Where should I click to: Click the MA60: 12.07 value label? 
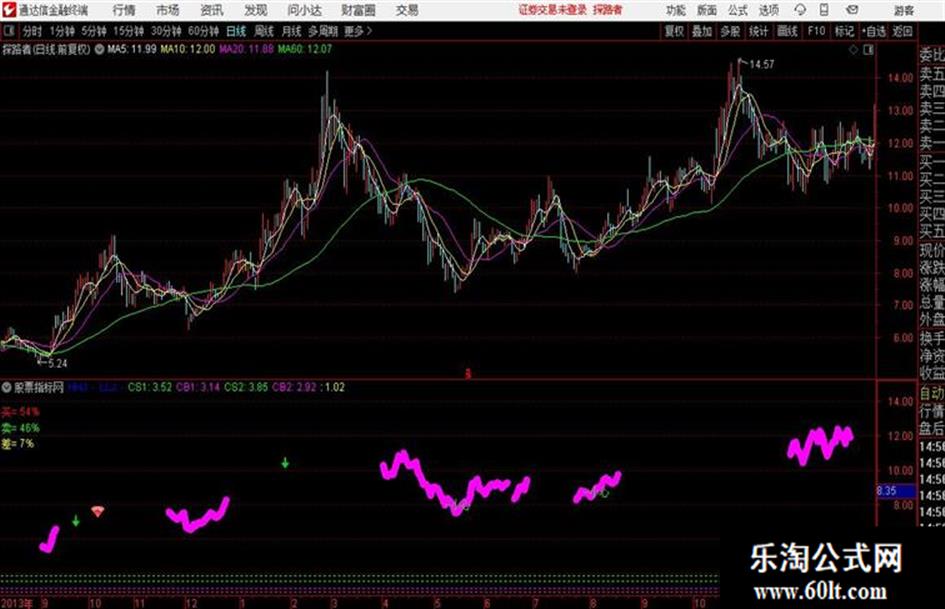click(x=304, y=49)
